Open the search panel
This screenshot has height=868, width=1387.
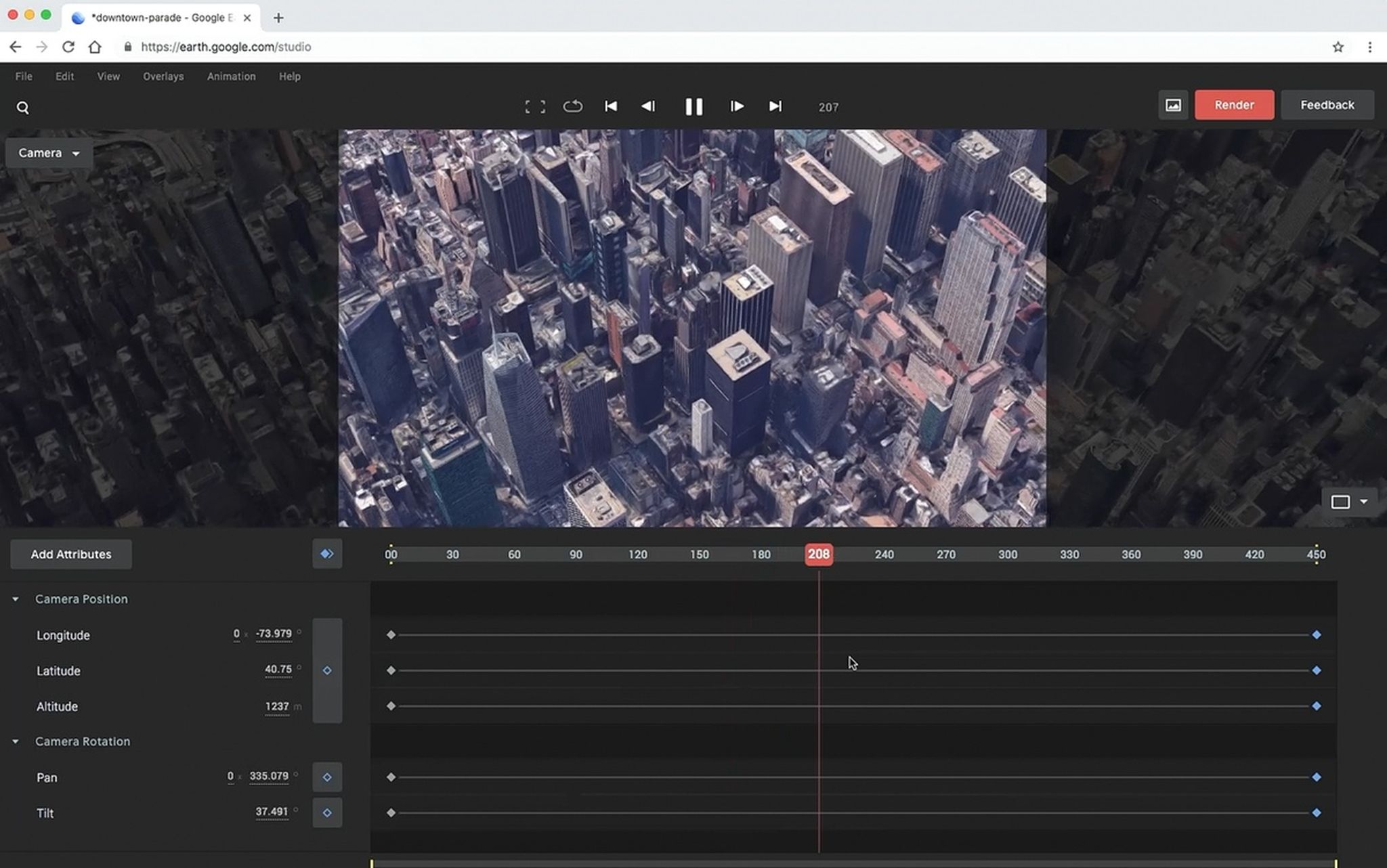[x=23, y=107]
